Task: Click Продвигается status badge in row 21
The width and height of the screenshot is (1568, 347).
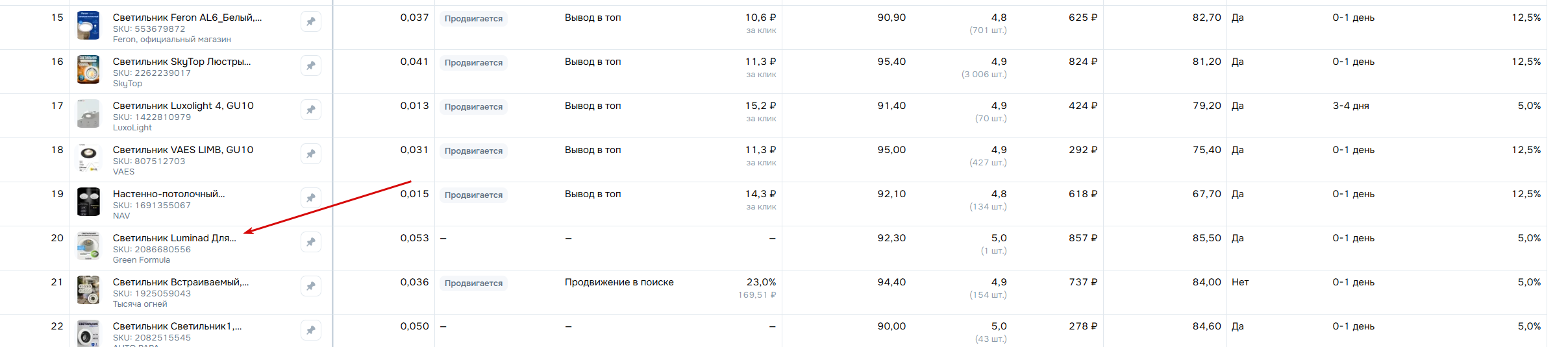Action: click(473, 283)
